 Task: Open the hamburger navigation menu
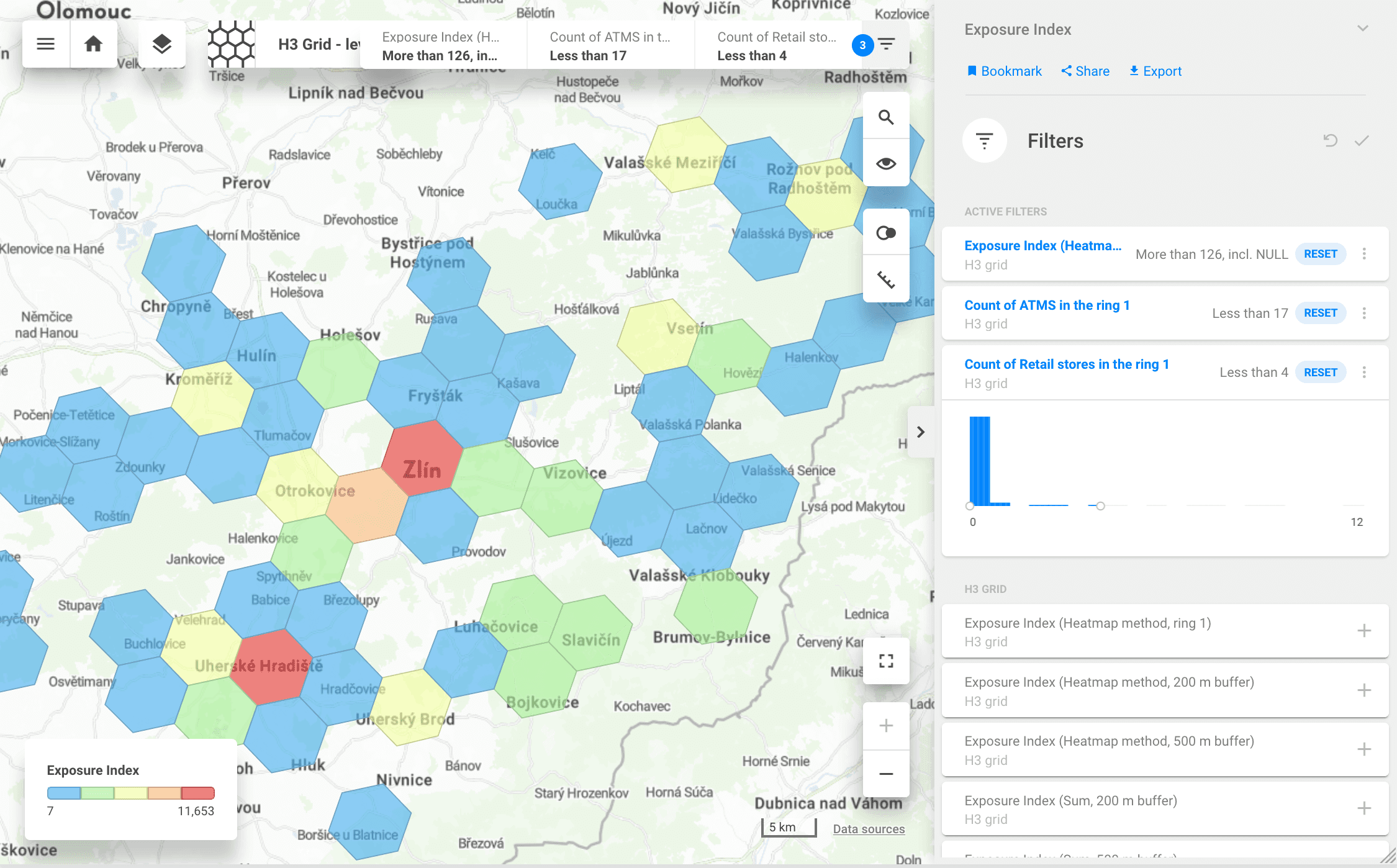pyautogui.click(x=46, y=43)
